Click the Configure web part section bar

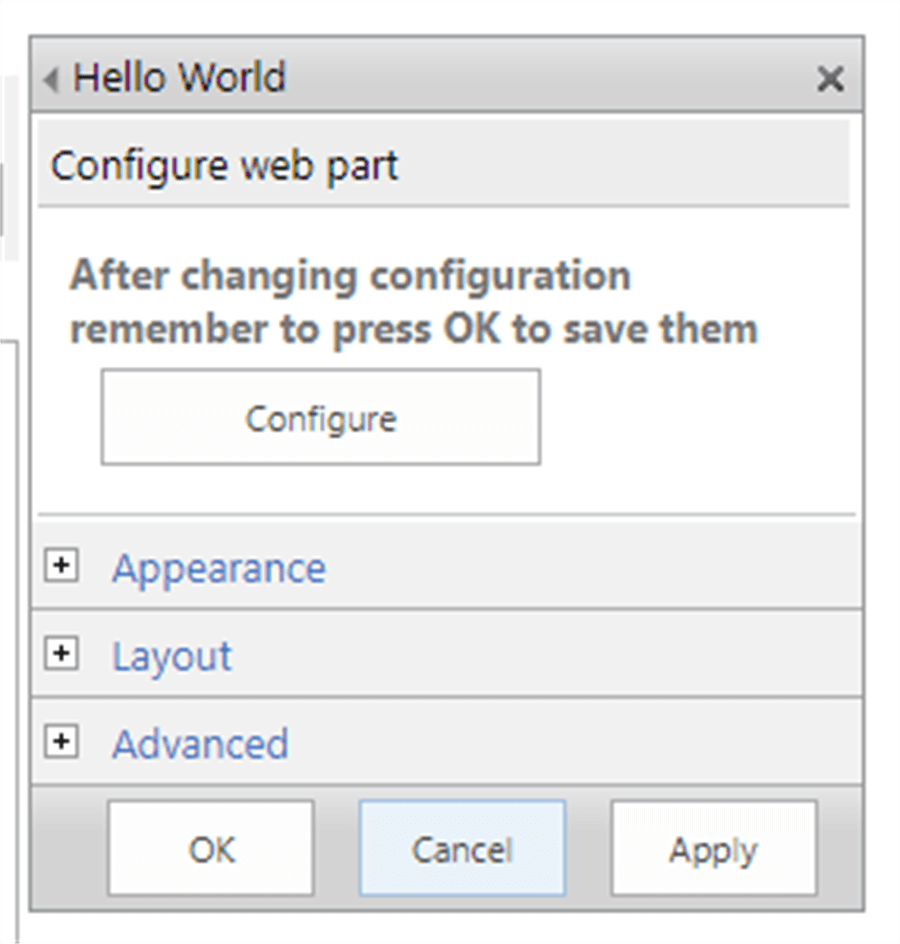click(x=440, y=165)
